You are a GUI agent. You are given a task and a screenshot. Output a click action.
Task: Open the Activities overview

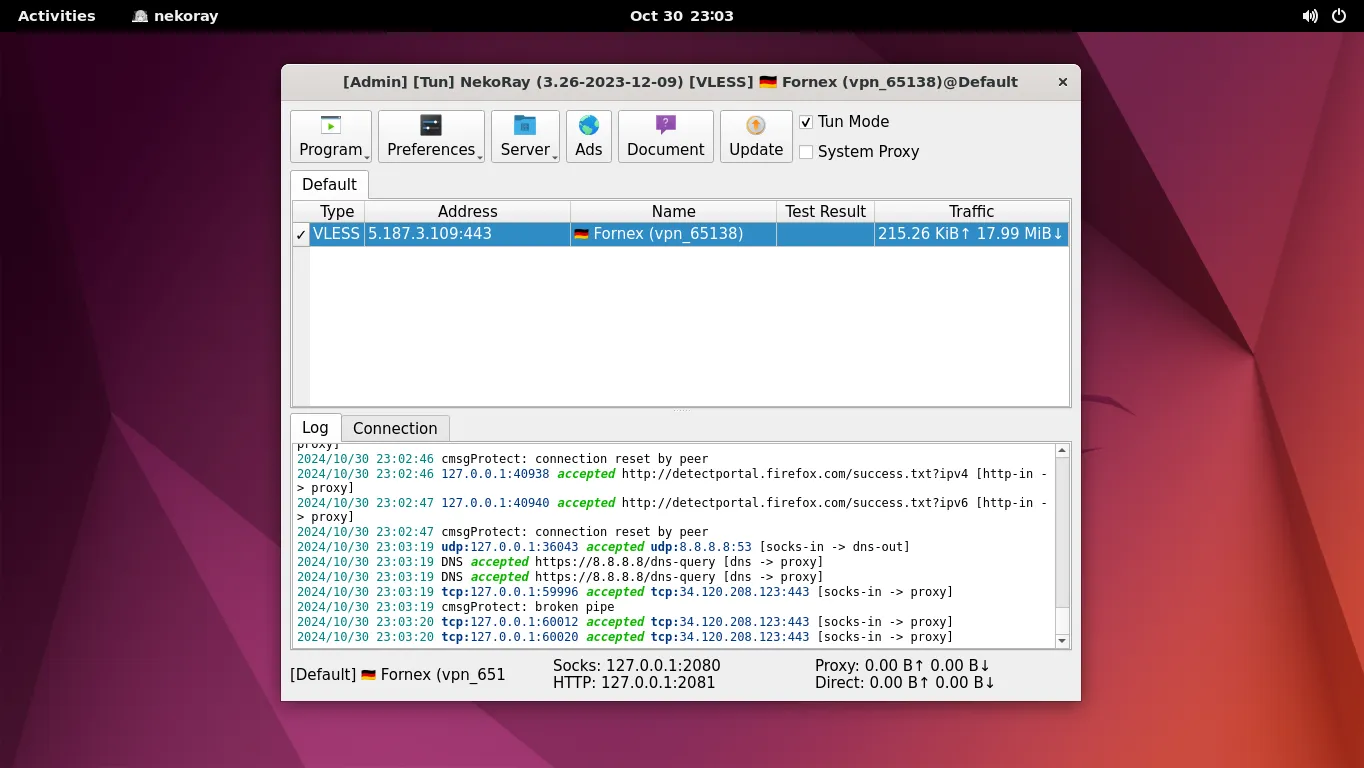tap(57, 16)
